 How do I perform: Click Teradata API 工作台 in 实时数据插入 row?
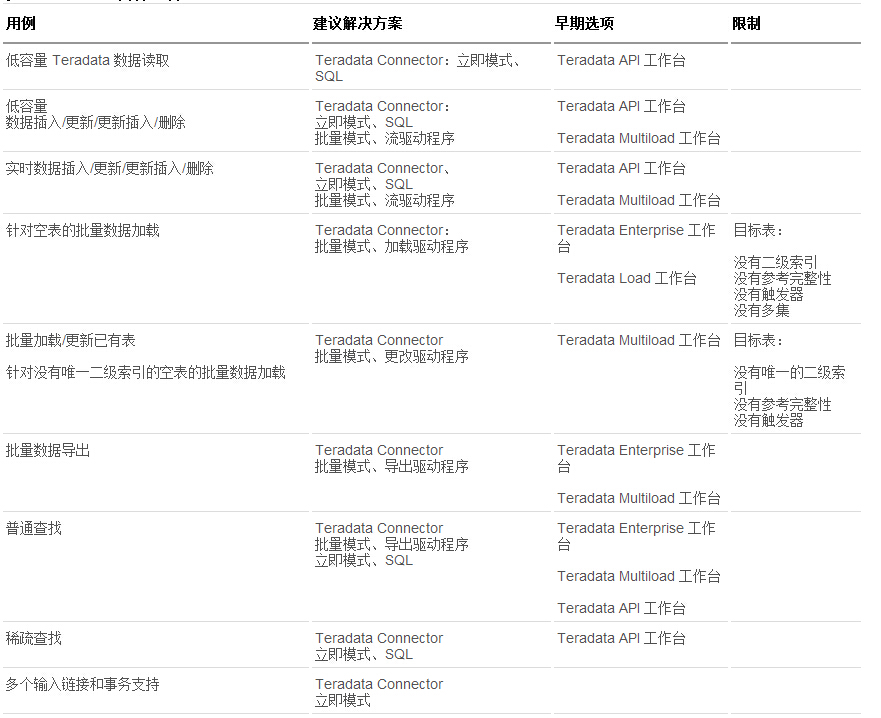click(621, 169)
